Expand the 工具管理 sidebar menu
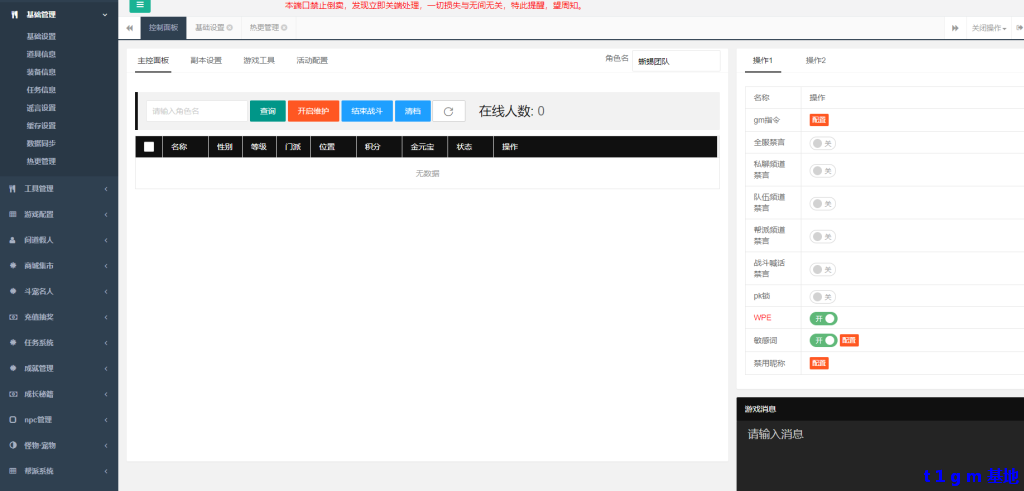This screenshot has width=1024, height=491. tap(58, 188)
